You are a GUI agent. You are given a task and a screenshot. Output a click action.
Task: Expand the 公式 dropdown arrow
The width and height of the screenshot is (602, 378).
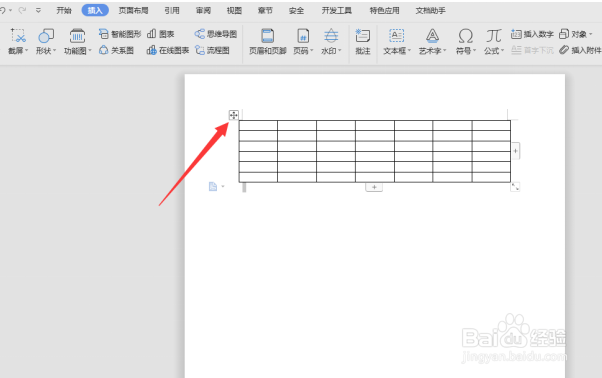coord(503,51)
